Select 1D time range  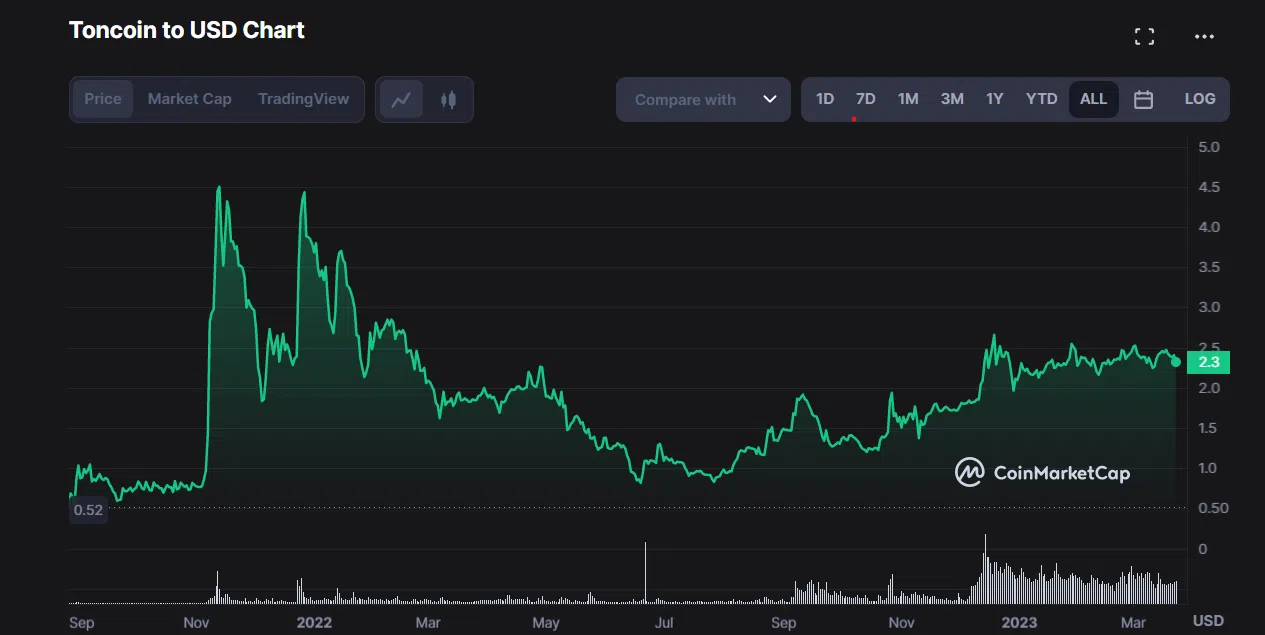pyautogui.click(x=825, y=99)
